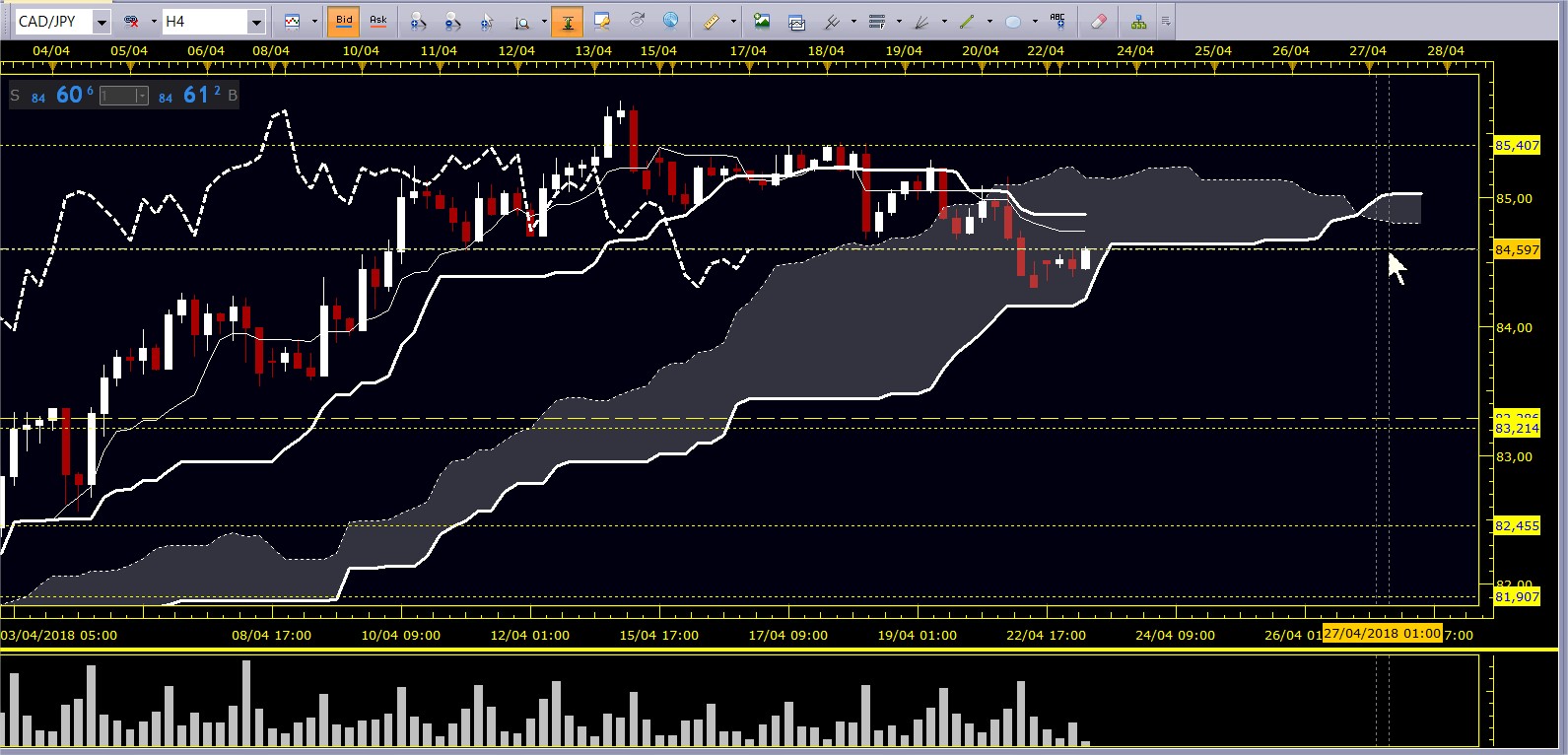Click the chart templates window icon

click(x=796, y=21)
